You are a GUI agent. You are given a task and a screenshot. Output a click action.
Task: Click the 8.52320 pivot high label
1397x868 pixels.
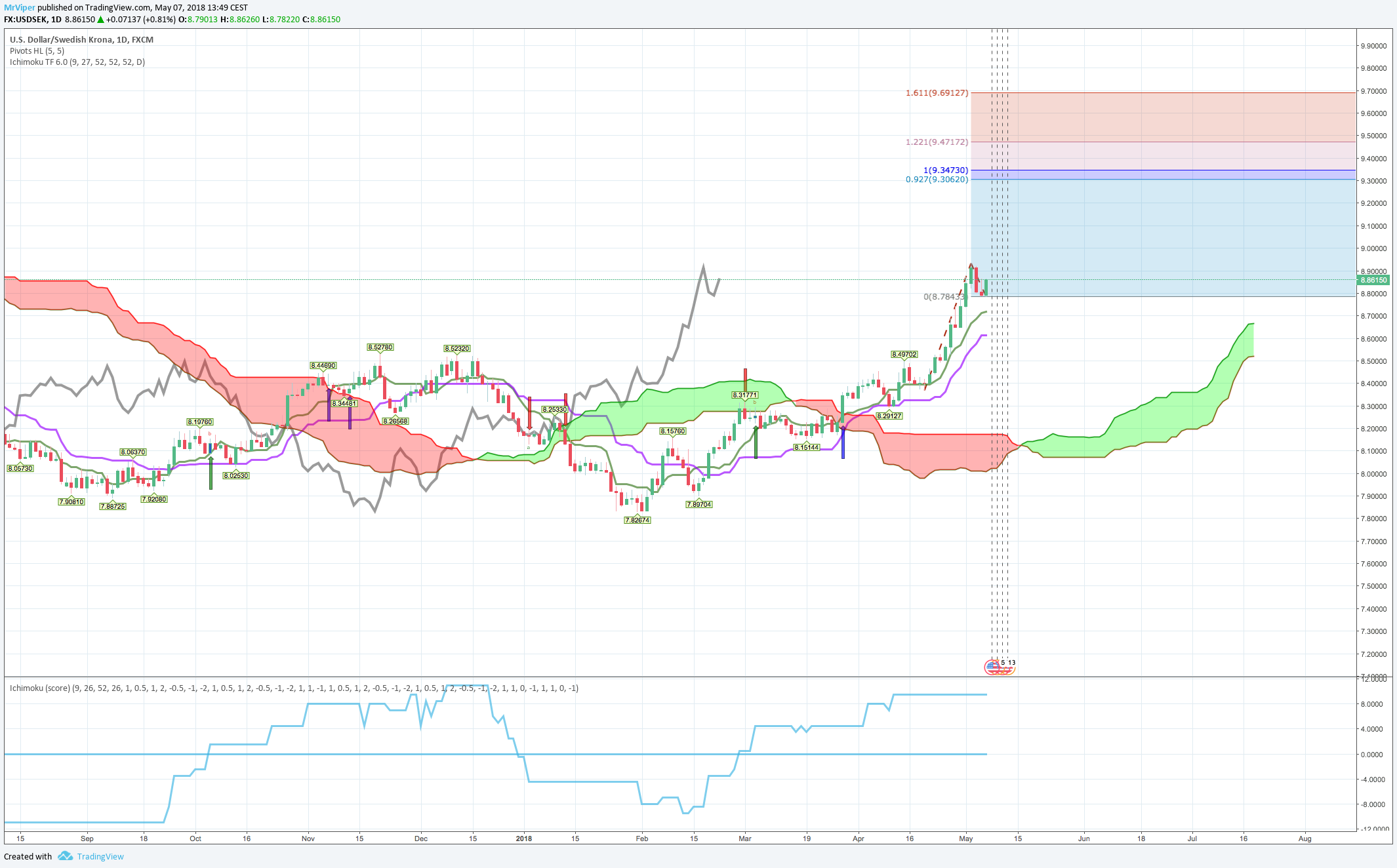click(457, 348)
